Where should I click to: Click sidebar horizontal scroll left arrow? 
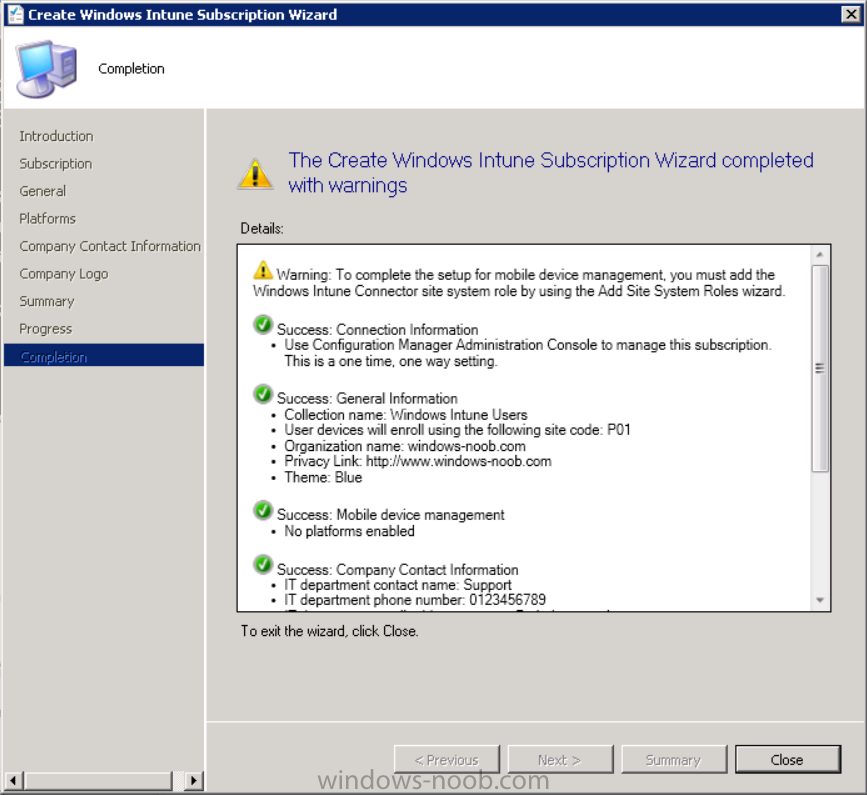point(13,781)
